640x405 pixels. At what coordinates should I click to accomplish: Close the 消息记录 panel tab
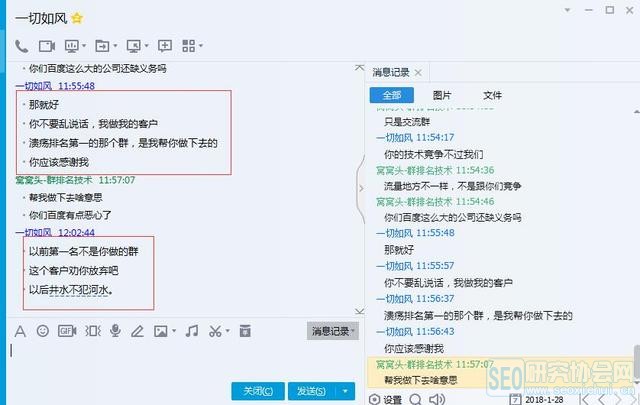[418, 73]
